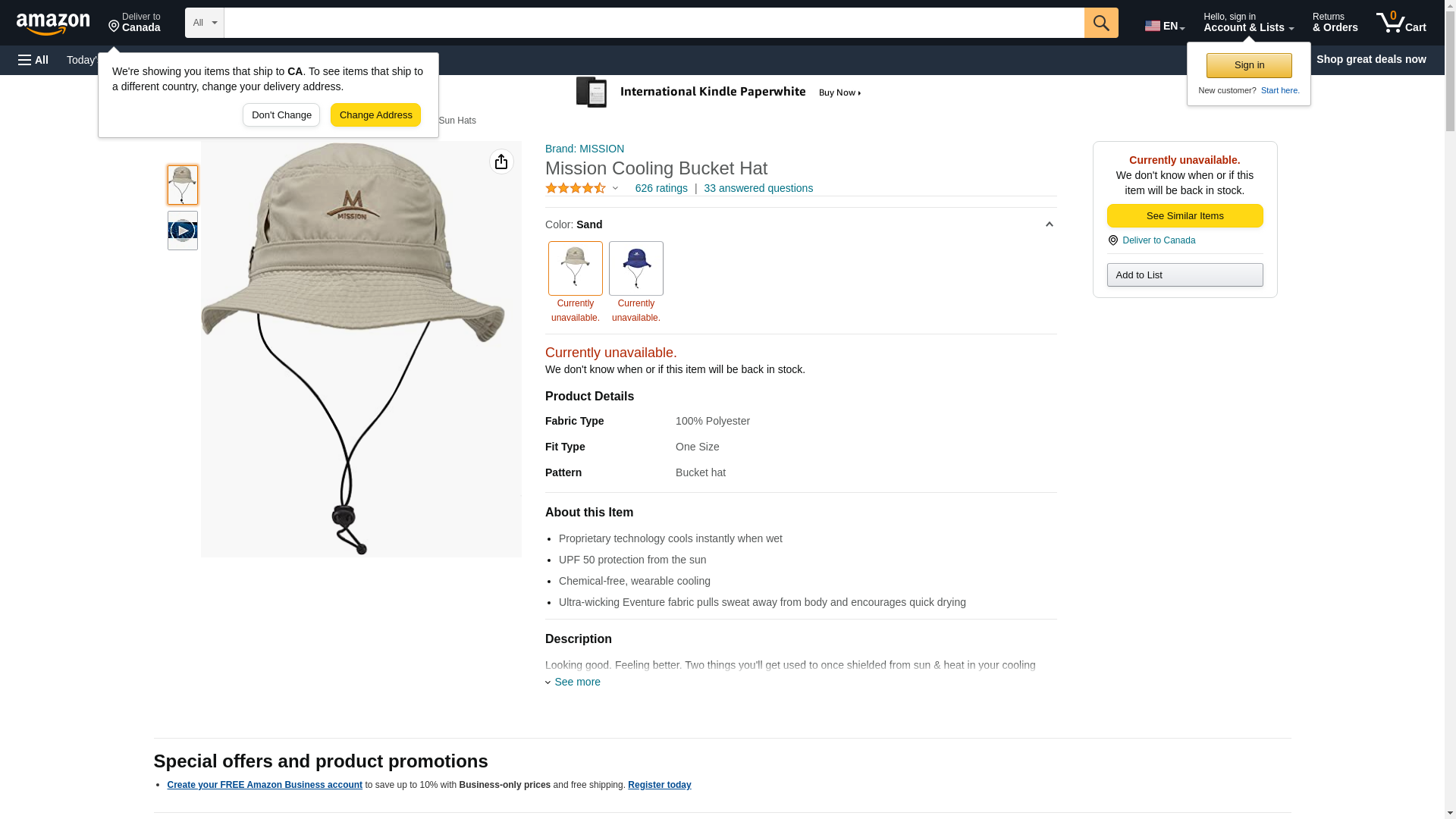Click the share icon on product image
The width and height of the screenshot is (1456, 819).
tap(500, 162)
